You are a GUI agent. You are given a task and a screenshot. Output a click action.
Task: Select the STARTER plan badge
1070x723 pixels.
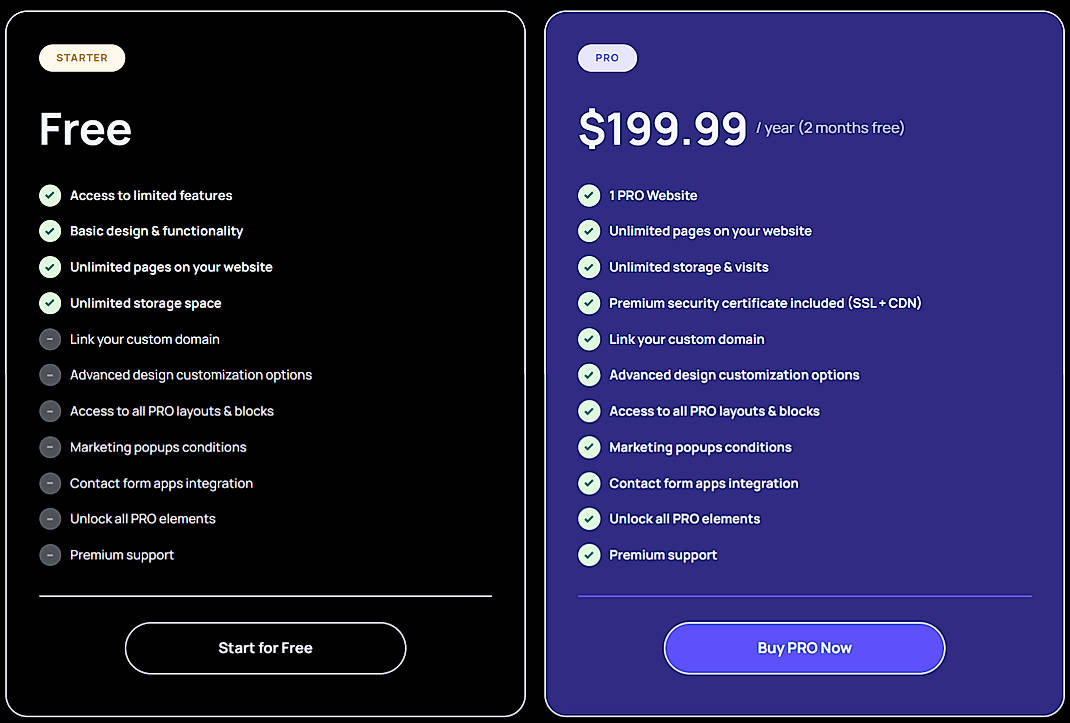tap(82, 58)
